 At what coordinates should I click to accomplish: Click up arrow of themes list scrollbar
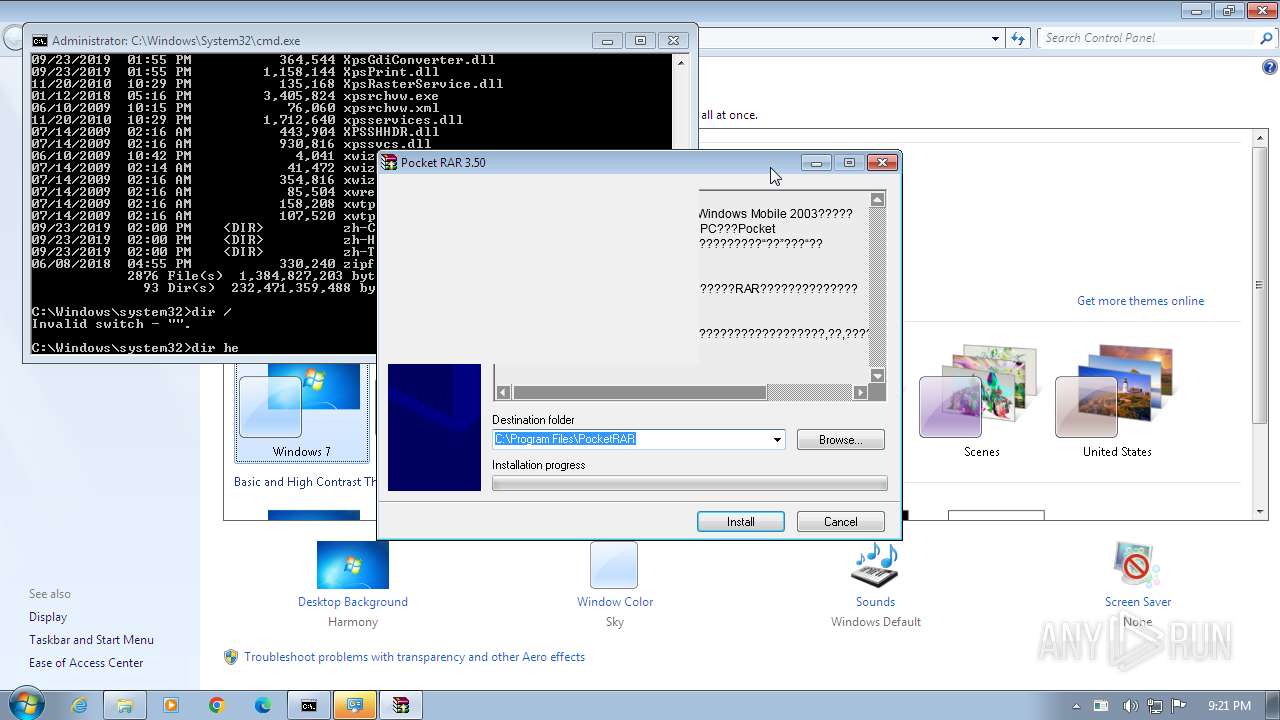pos(1260,136)
